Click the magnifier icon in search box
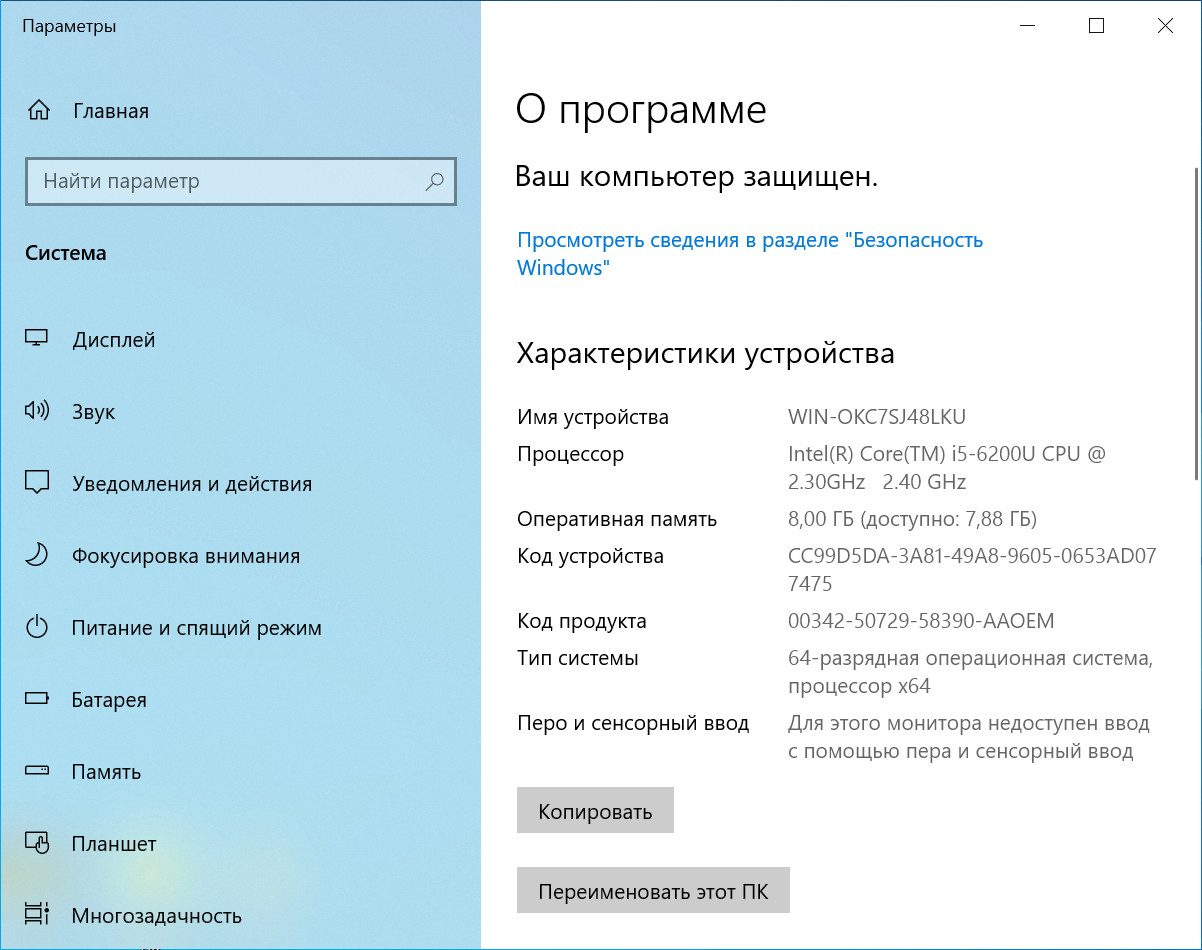 click(434, 182)
